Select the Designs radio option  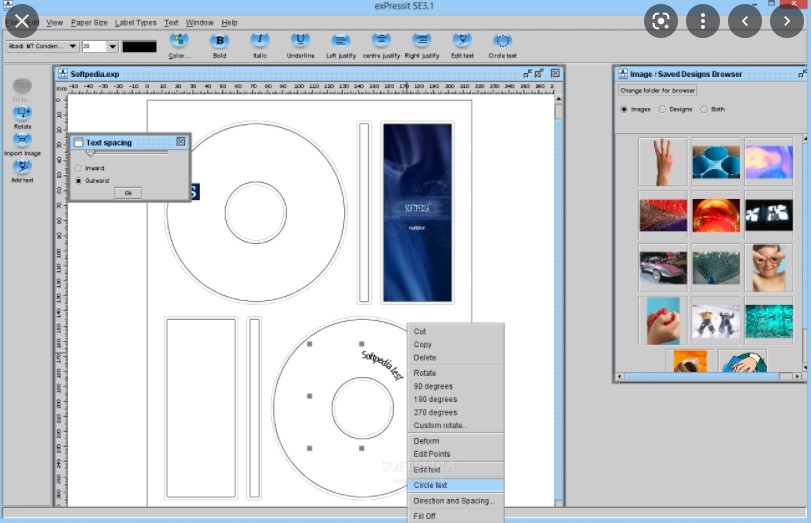point(662,109)
